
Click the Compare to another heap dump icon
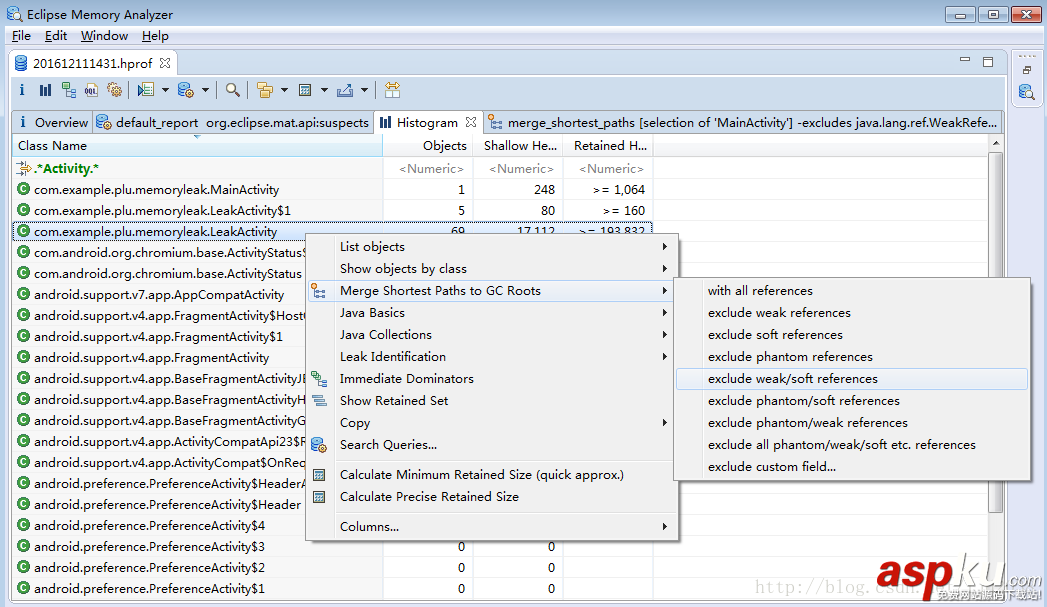point(392,90)
